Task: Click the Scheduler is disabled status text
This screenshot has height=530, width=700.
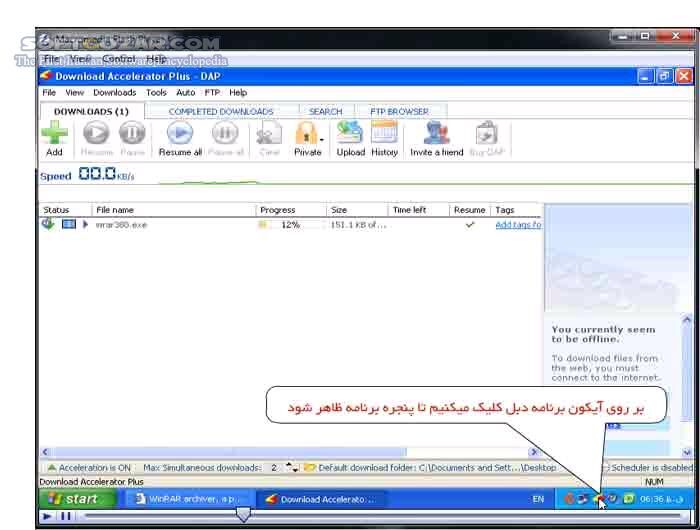Action: point(651,467)
